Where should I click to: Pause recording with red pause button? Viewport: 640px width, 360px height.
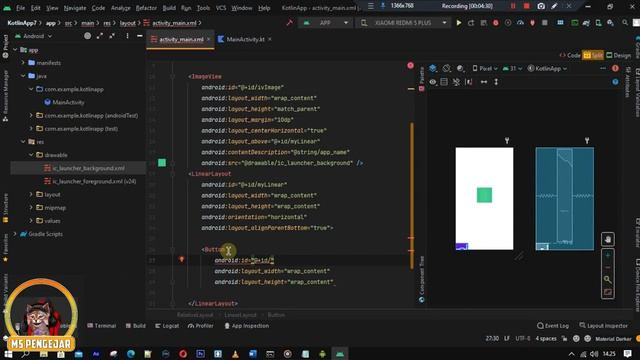pyautogui.click(x=513, y=6)
